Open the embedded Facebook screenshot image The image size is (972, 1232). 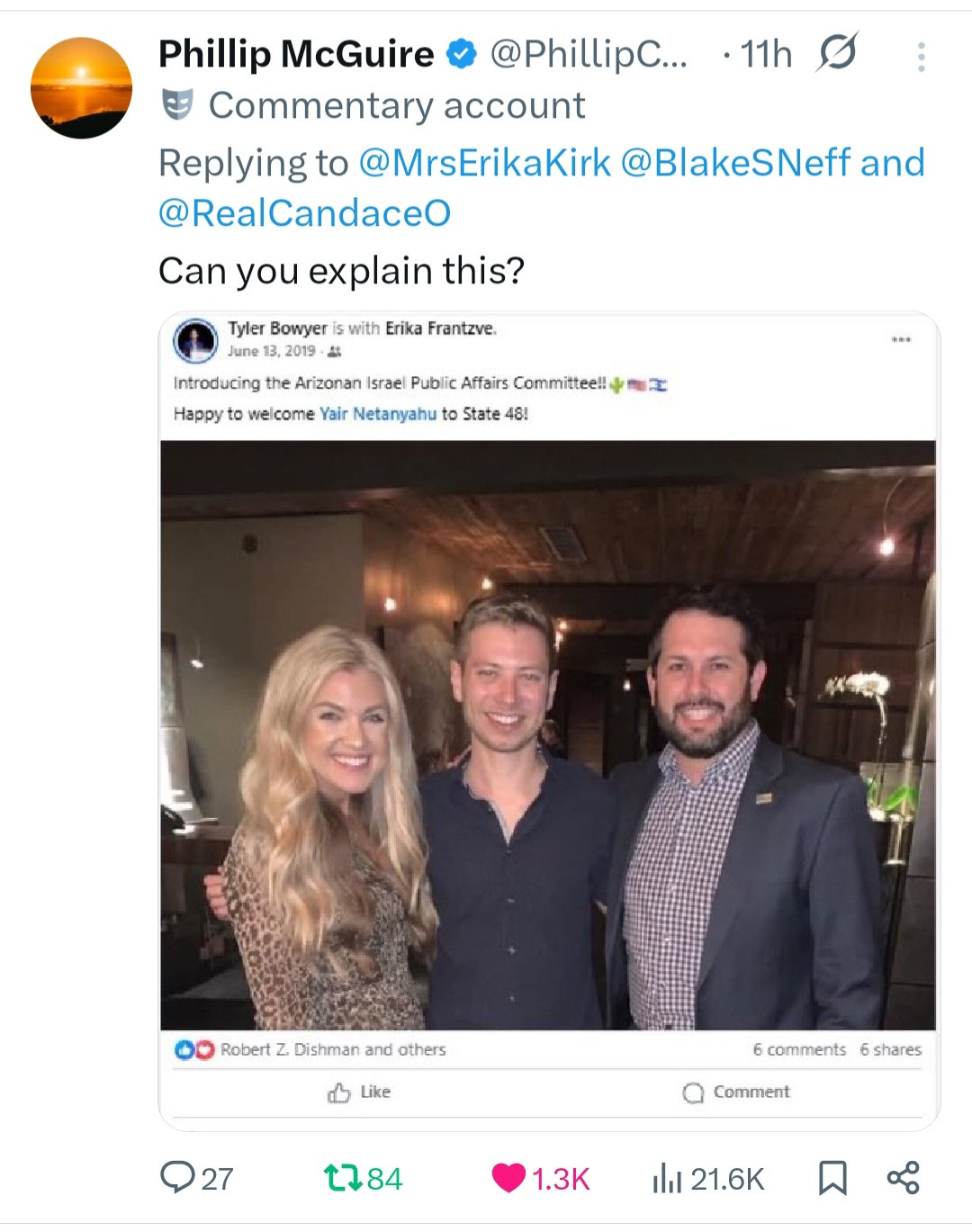click(548, 733)
